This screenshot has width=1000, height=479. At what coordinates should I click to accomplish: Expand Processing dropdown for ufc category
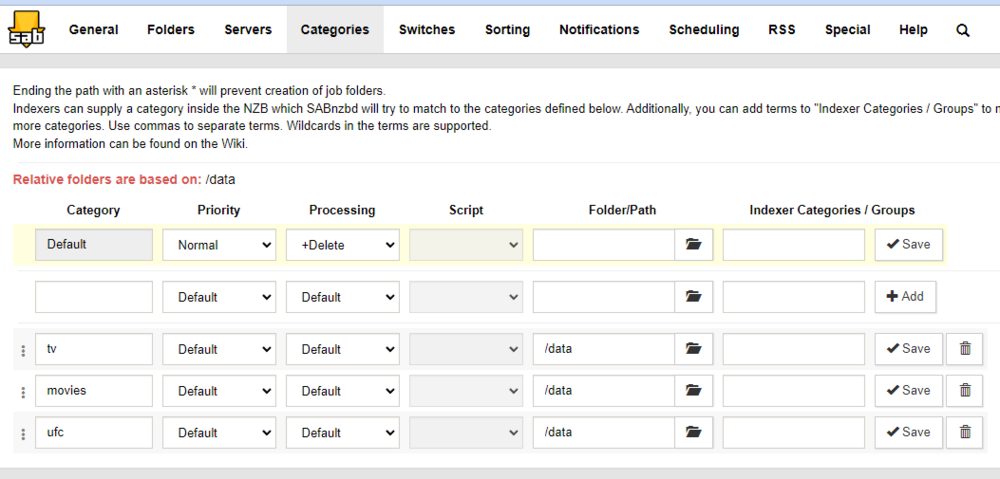342,432
